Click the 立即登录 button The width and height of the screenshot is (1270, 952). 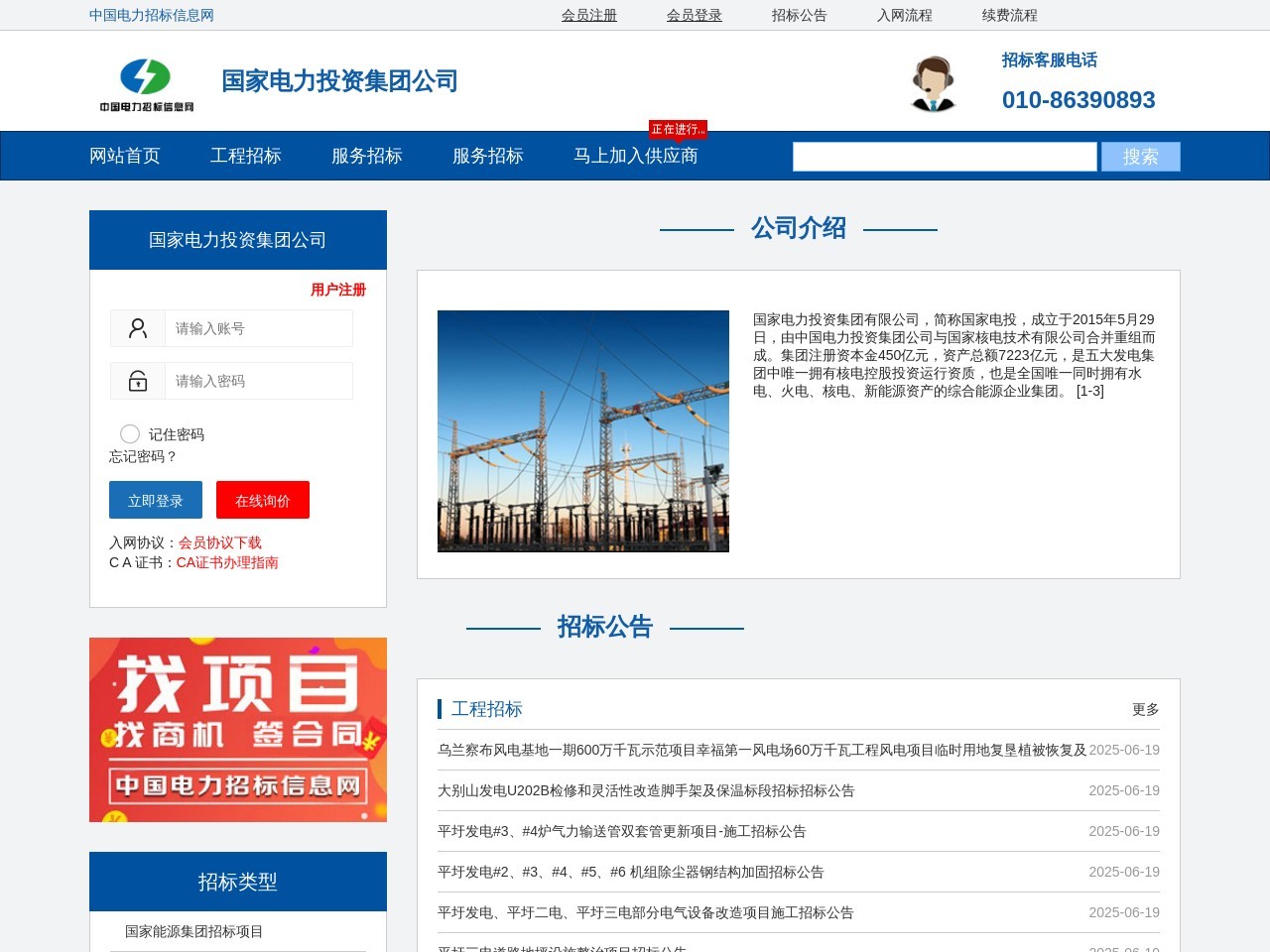pos(156,500)
